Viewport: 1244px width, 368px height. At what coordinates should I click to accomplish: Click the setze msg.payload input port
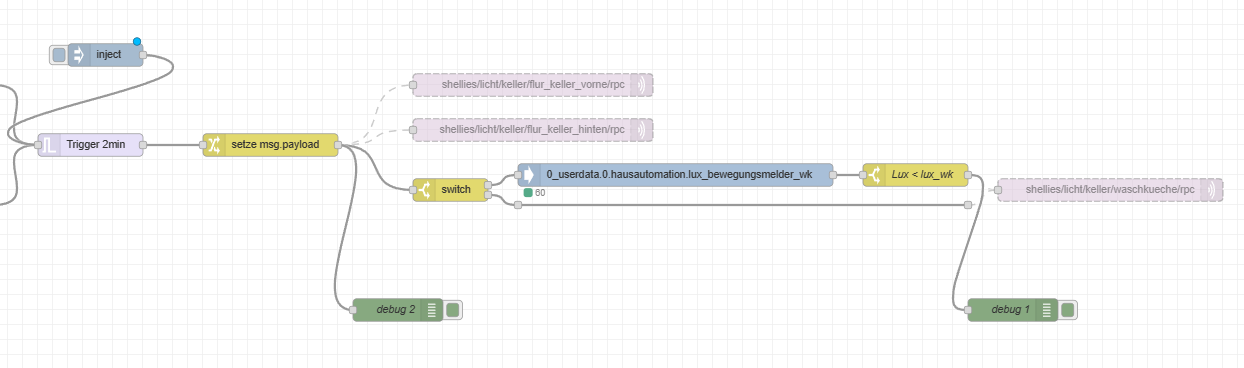(x=203, y=145)
